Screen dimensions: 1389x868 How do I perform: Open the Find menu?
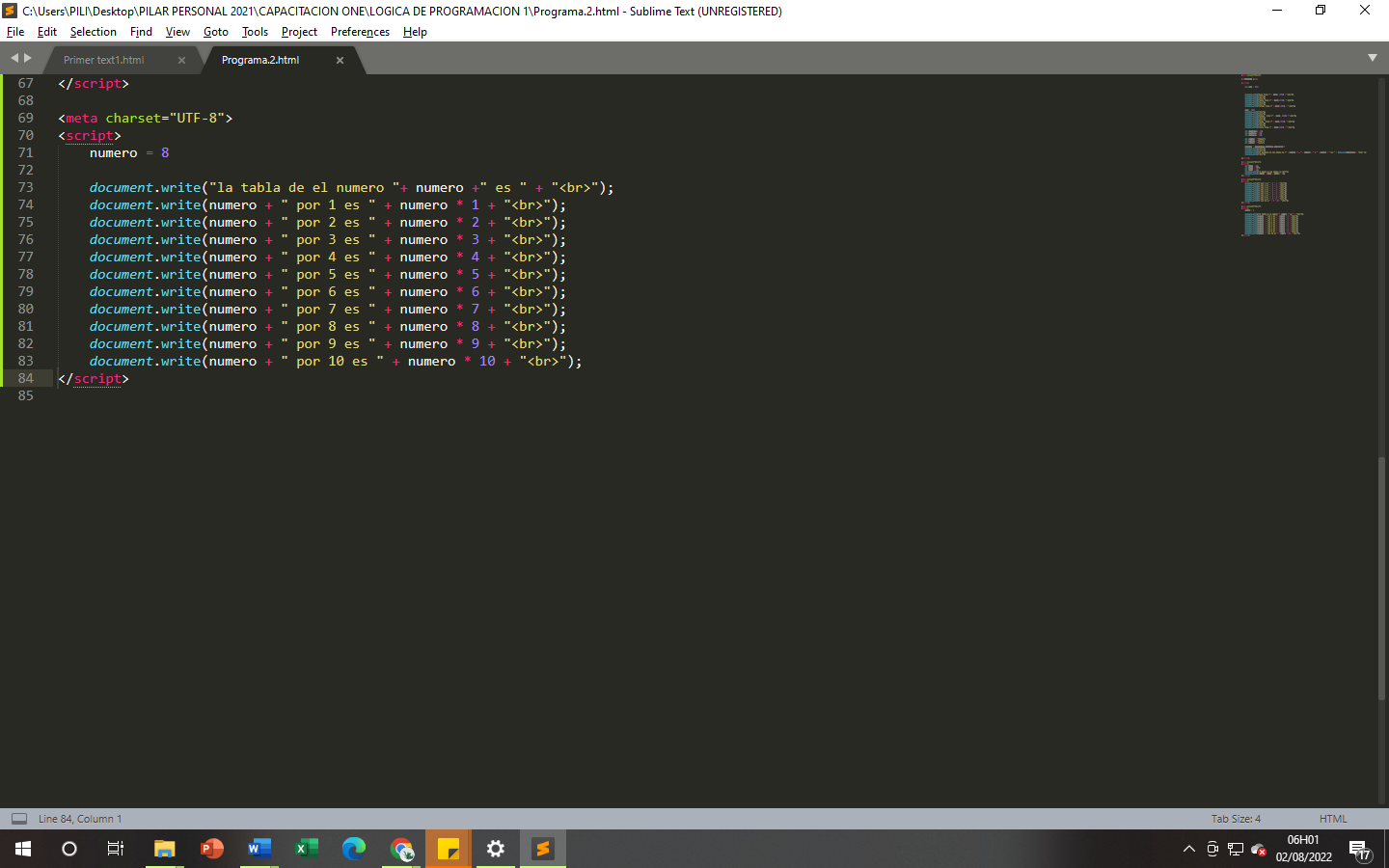141,32
